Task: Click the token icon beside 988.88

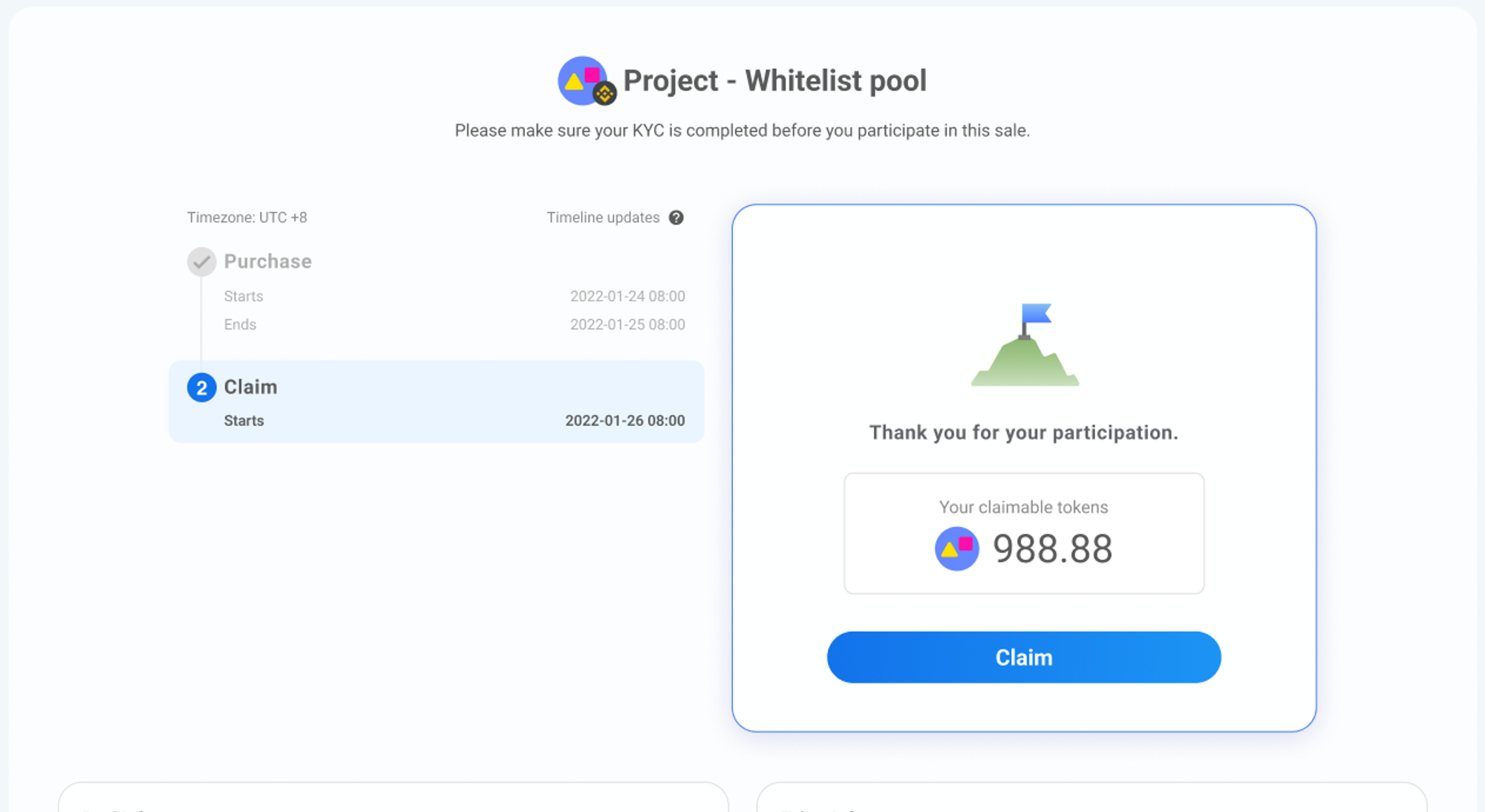Action: pyautogui.click(x=956, y=549)
